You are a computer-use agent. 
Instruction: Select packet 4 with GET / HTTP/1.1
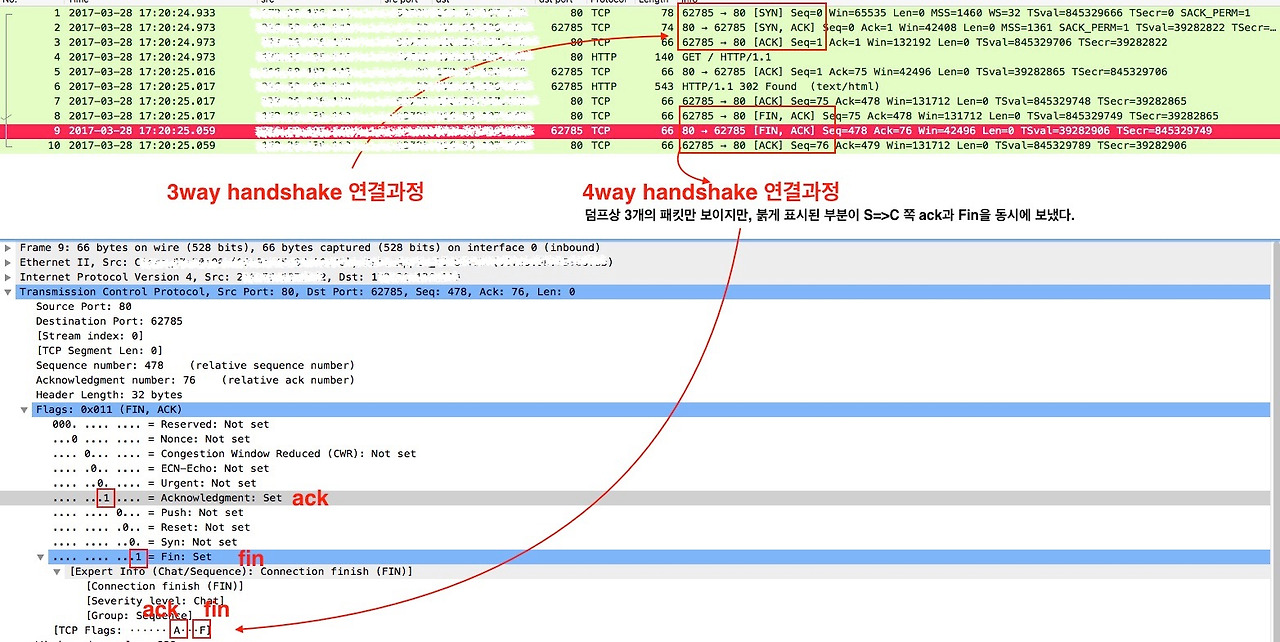640,57
